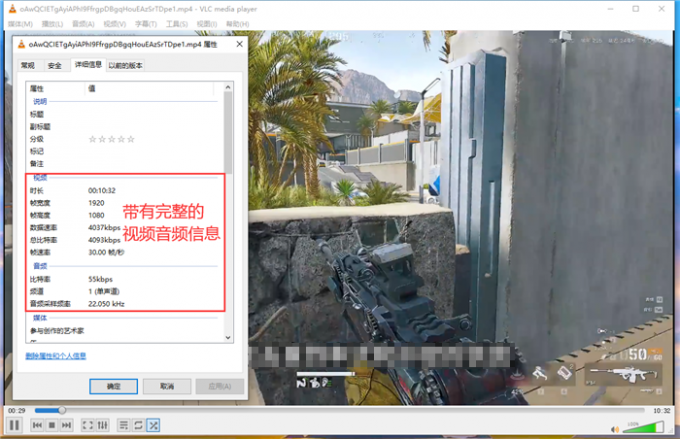Viewport: 680px width, 439px height.
Task: Click the total time 10:32 label
Action: pos(661,410)
